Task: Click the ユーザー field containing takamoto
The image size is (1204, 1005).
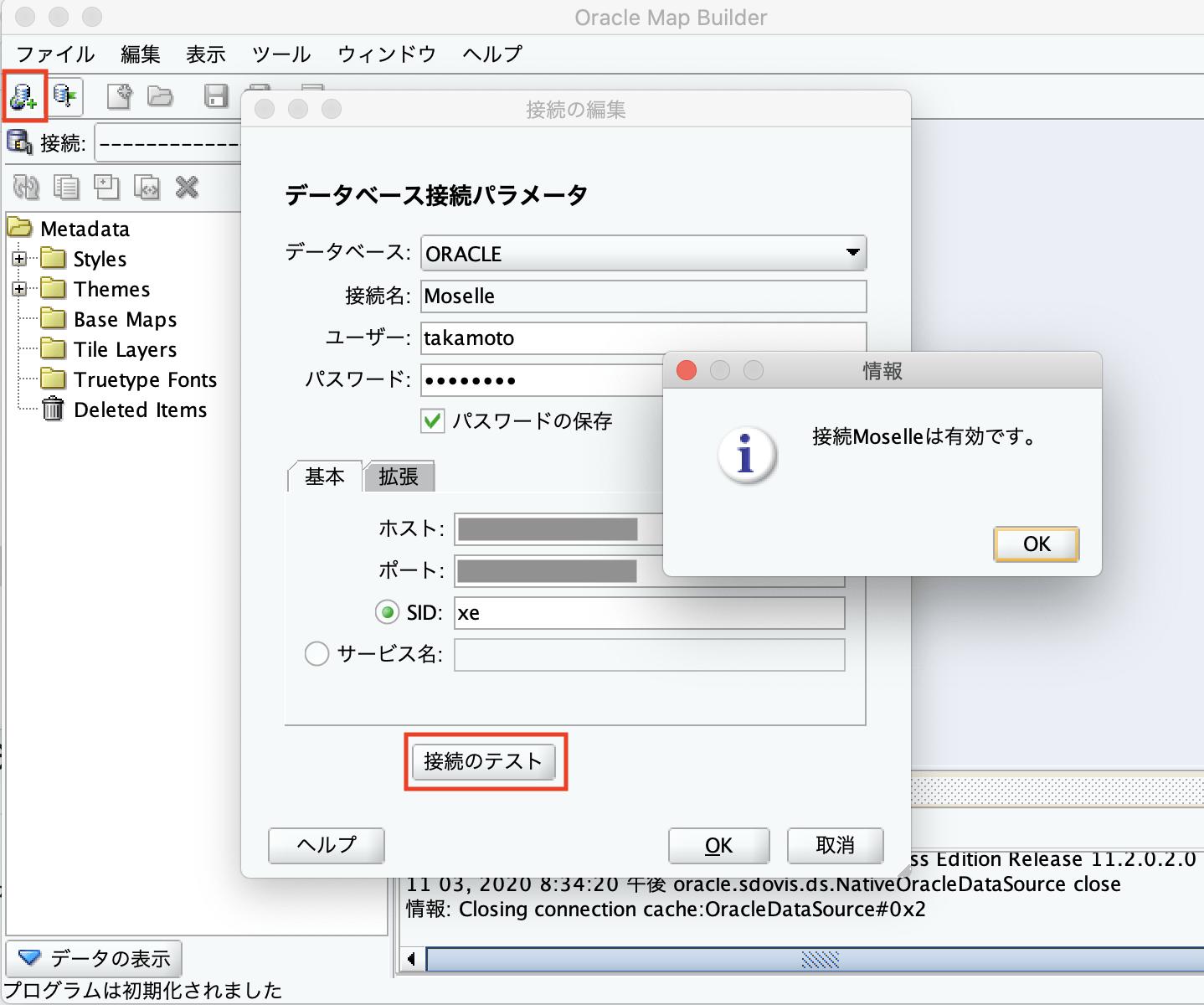Action: pyautogui.click(x=643, y=338)
